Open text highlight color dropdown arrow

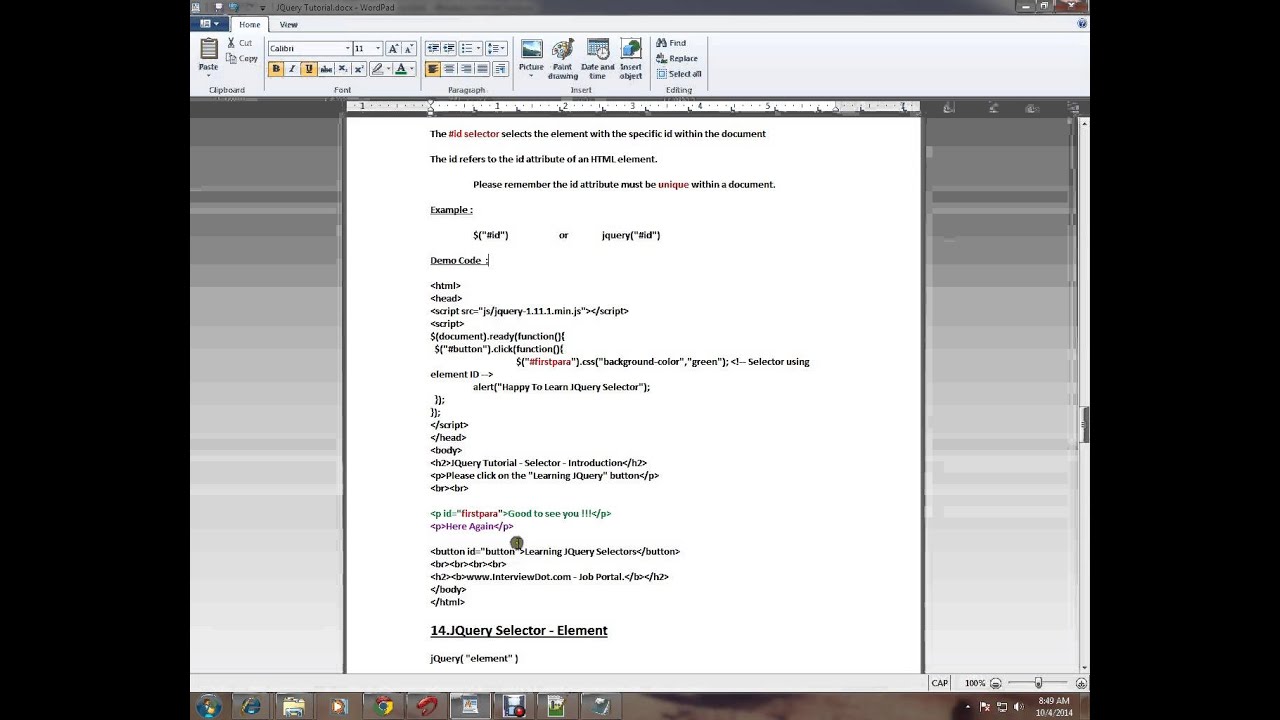388,69
